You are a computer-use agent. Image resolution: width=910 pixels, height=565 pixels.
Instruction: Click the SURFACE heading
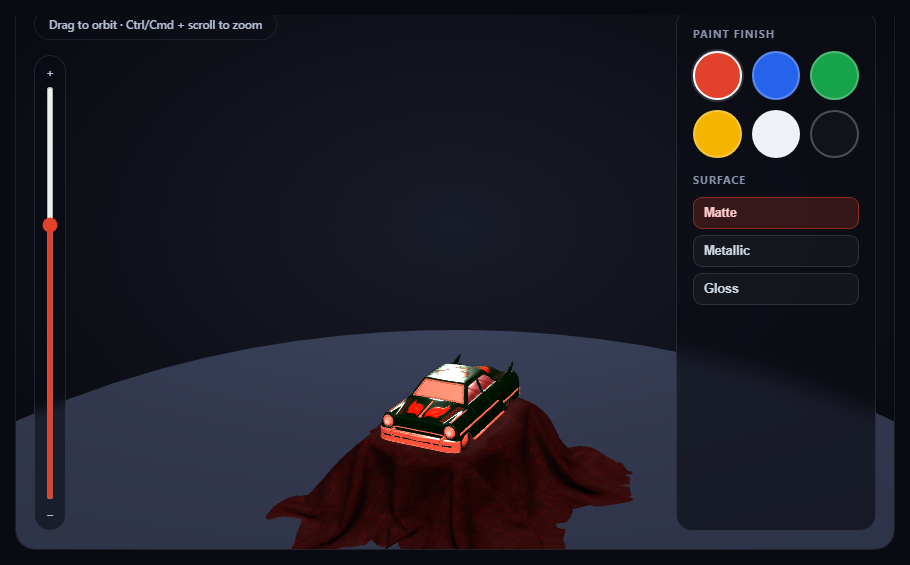coord(719,180)
